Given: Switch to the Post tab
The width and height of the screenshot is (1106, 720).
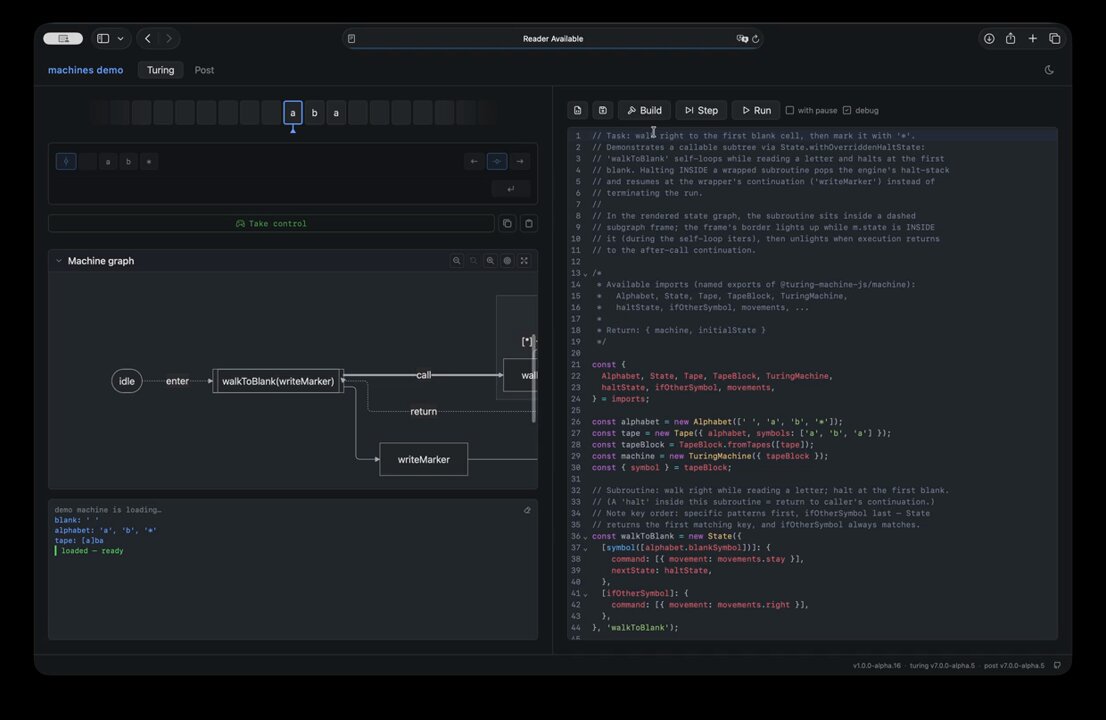Looking at the screenshot, I should pyautogui.click(x=204, y=70).
